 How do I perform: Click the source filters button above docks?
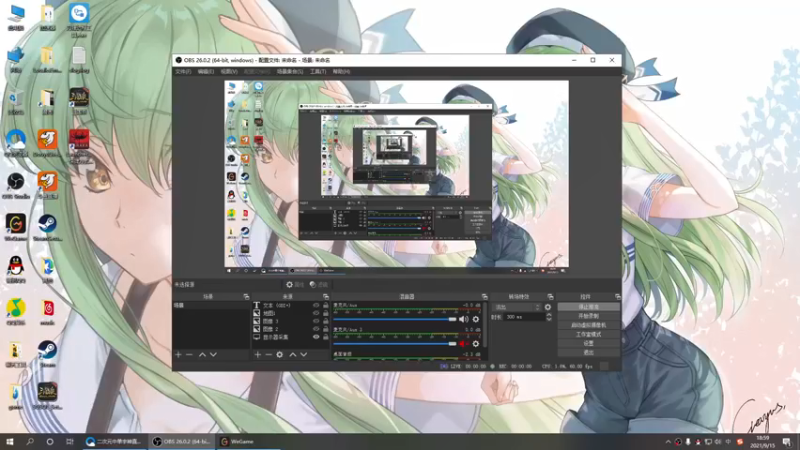pos(319,285)
